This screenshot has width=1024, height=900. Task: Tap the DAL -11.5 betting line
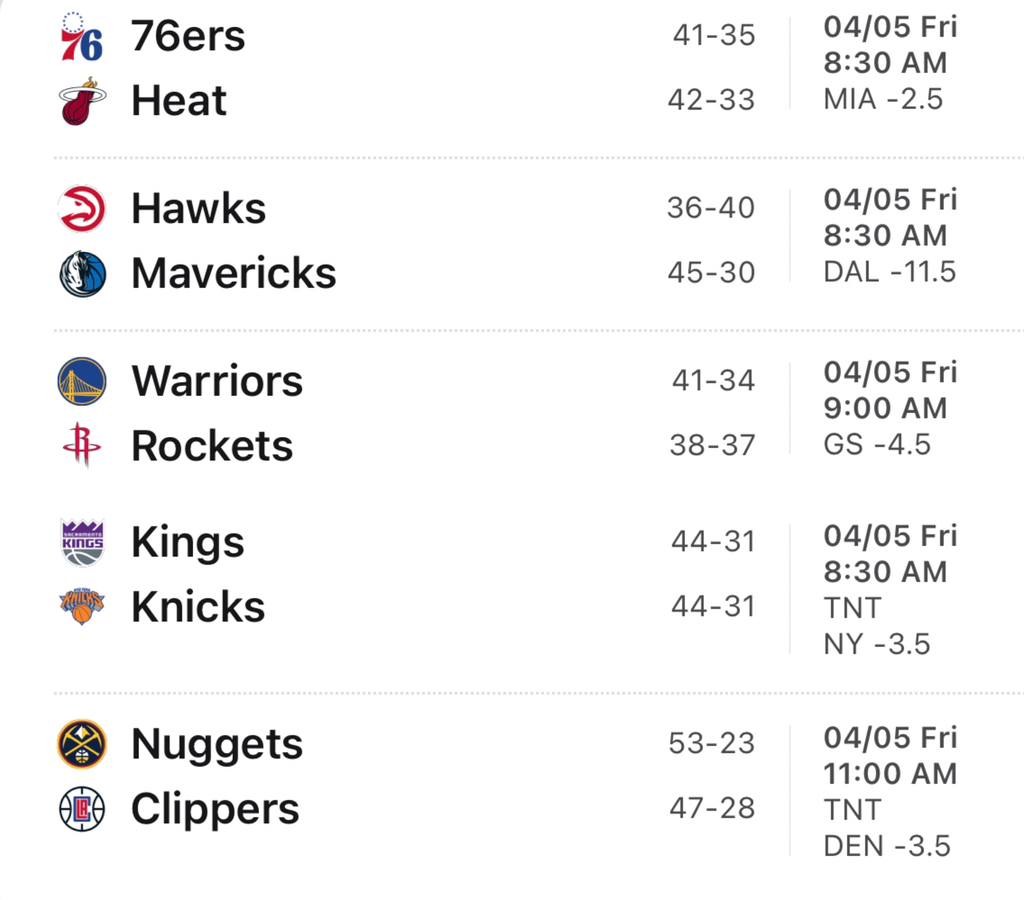890,271
